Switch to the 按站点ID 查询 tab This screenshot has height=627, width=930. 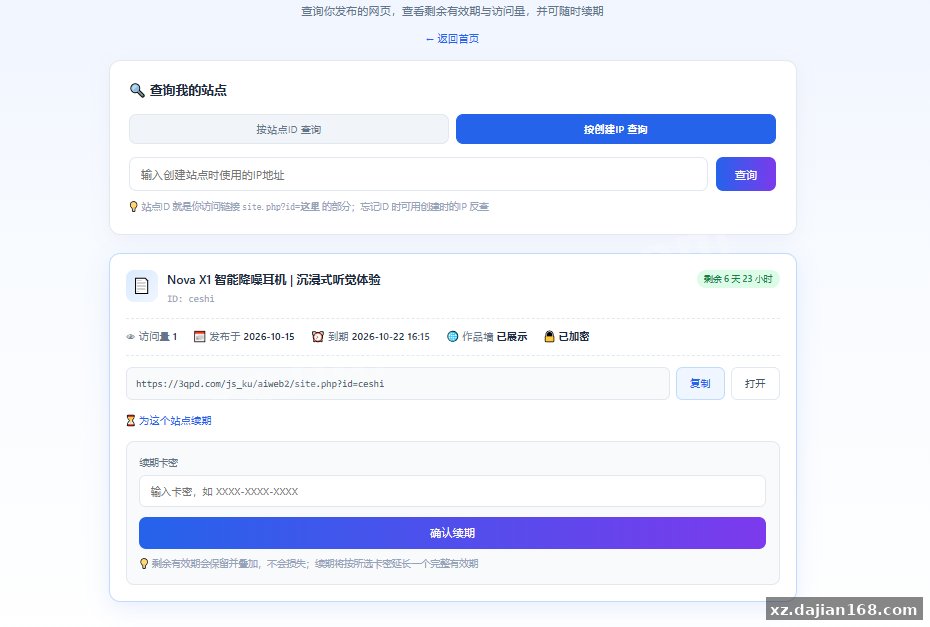coord(289,129)
